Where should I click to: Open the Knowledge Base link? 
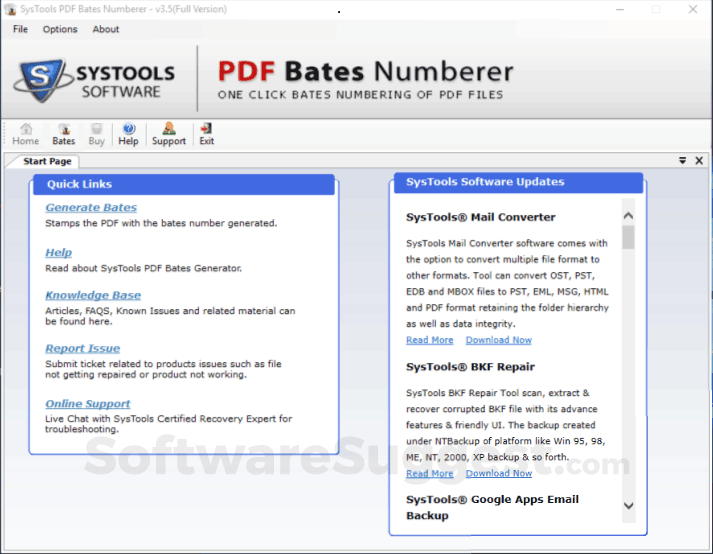coord(93,295)
